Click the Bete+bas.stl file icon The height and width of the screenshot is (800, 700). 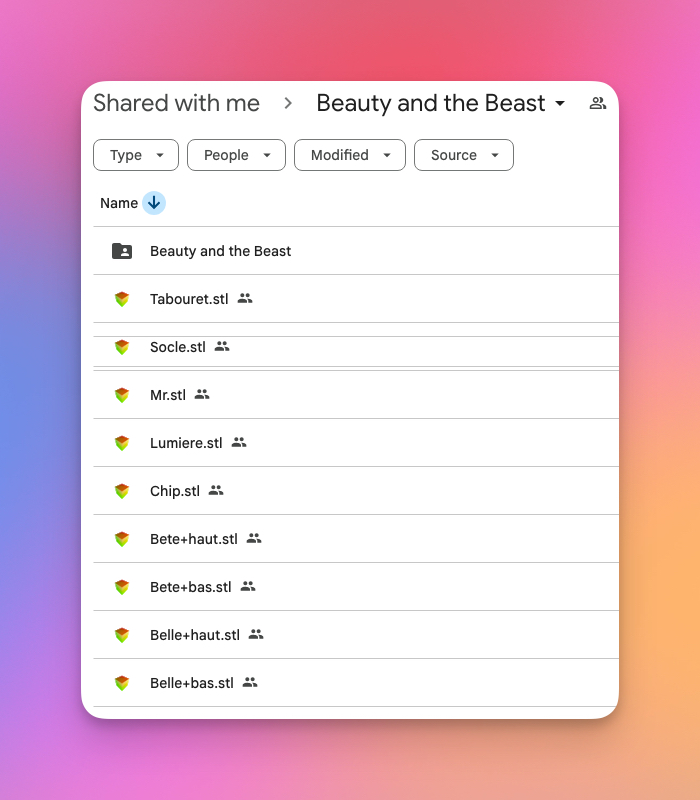(x=122, y=587)
